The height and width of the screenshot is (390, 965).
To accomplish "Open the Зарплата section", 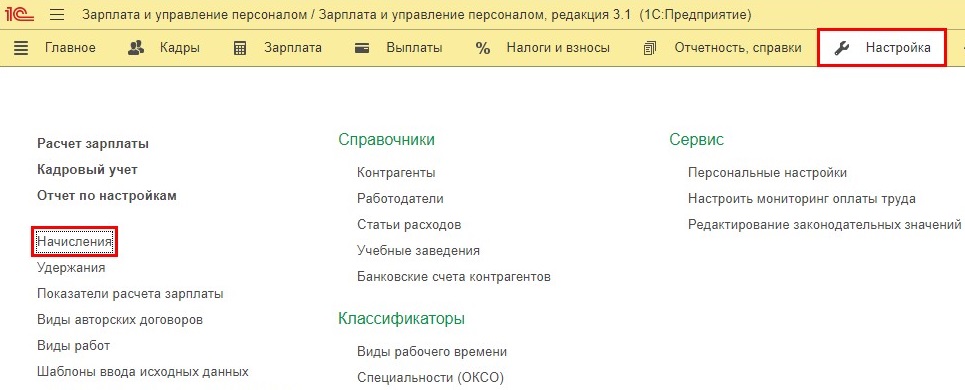I will tap(293, 47).
